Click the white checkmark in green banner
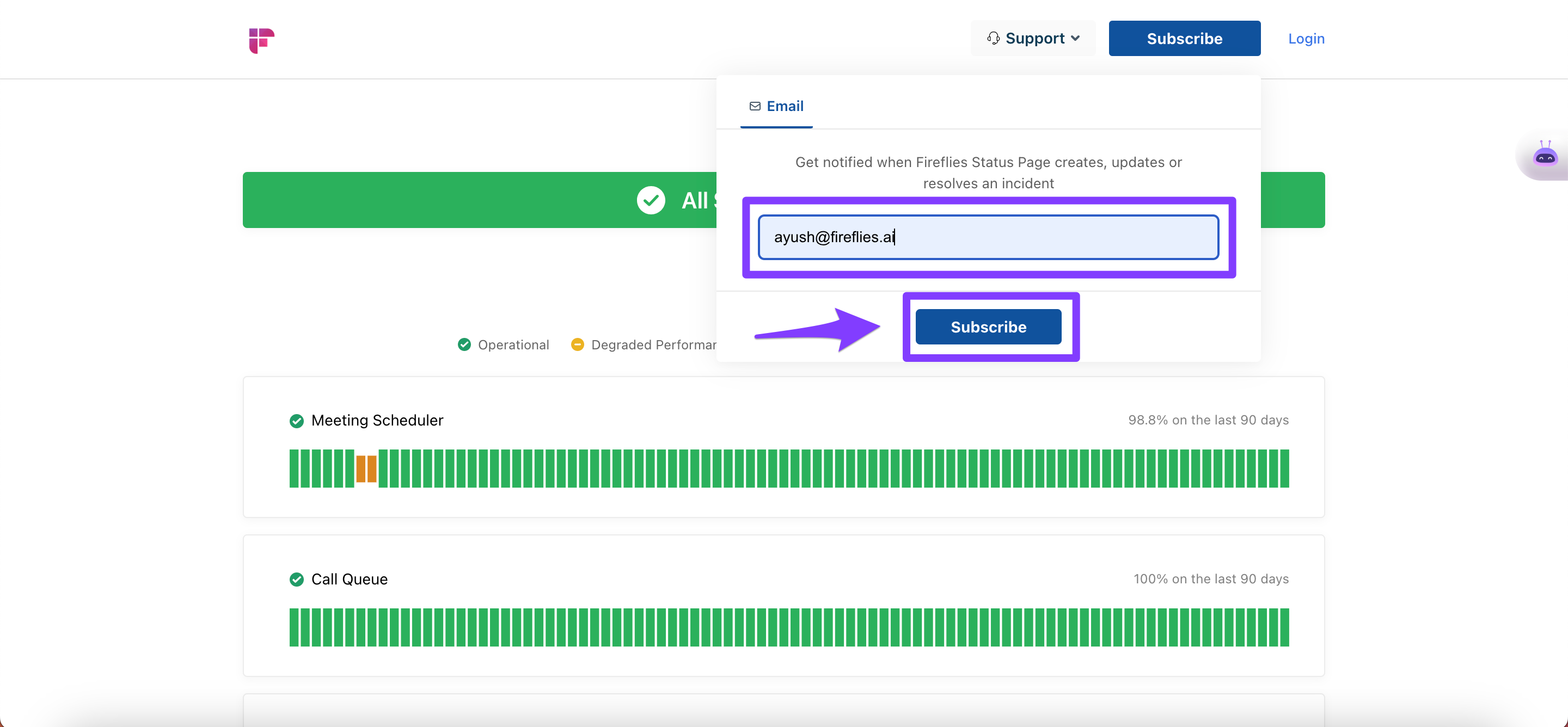 tap(651, 200)
